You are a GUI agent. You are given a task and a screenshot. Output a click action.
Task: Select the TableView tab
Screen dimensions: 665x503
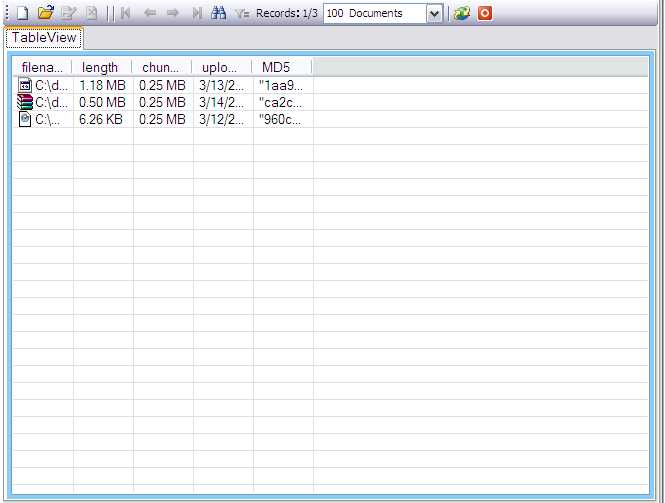(44, 37)
